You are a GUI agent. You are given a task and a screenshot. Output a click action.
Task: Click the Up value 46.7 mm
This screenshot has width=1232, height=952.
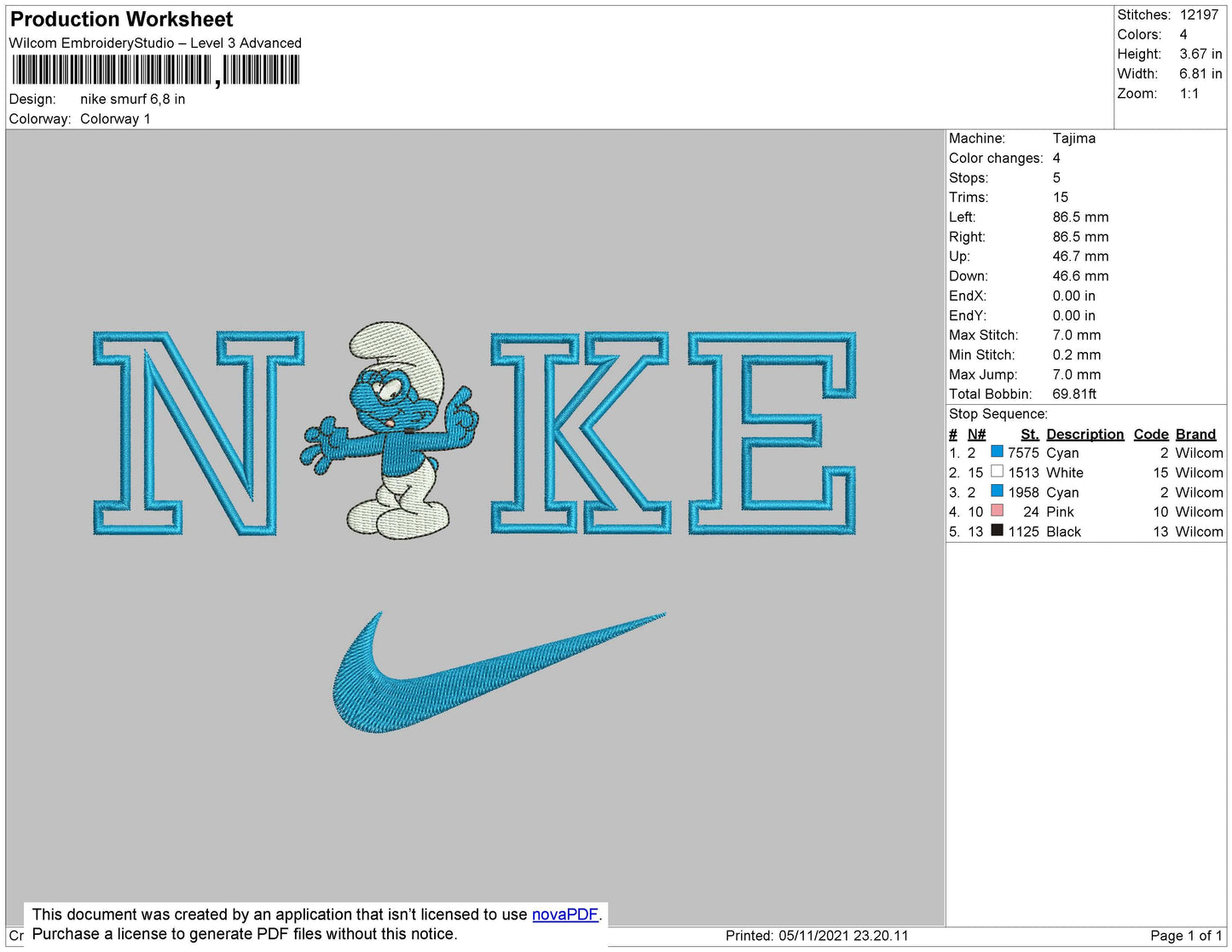tap(1080, 257)
